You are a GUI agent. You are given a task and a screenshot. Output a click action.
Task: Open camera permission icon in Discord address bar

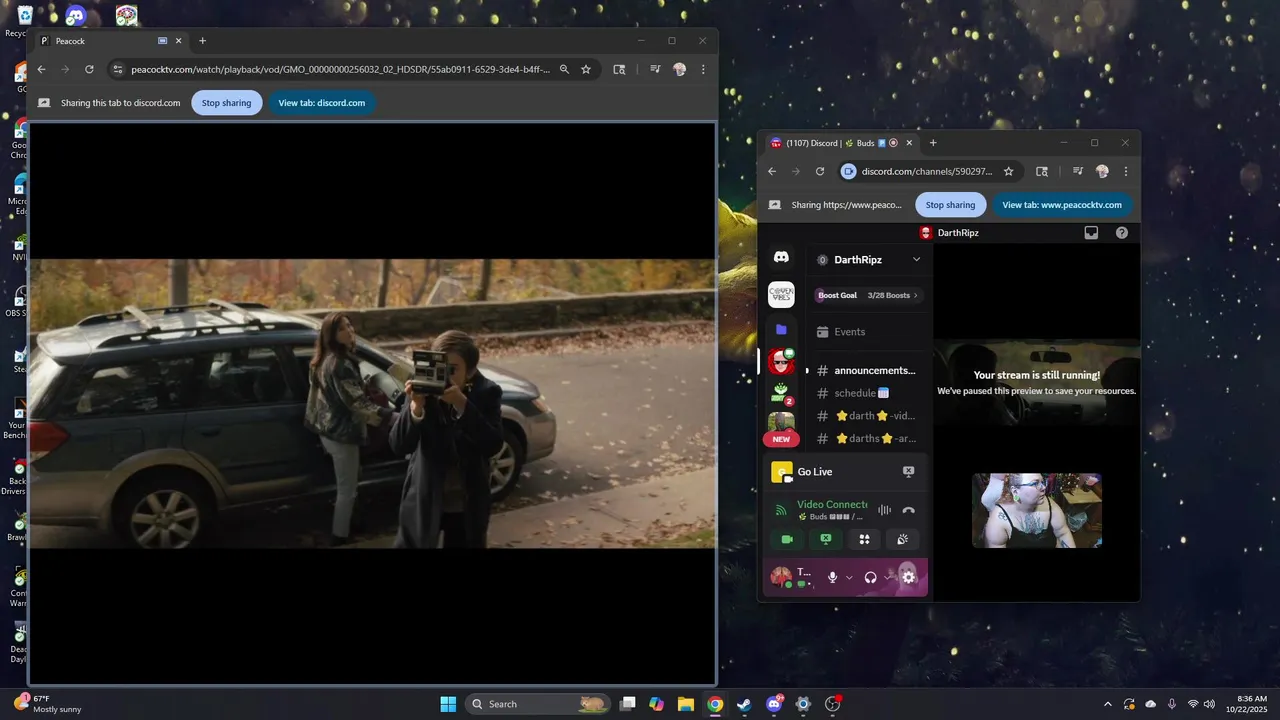[x=848, y=171]
